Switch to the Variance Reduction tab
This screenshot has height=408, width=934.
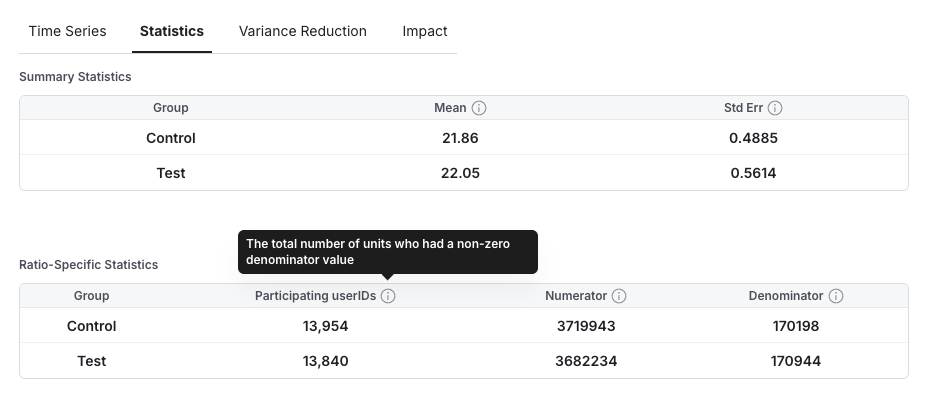302,31
